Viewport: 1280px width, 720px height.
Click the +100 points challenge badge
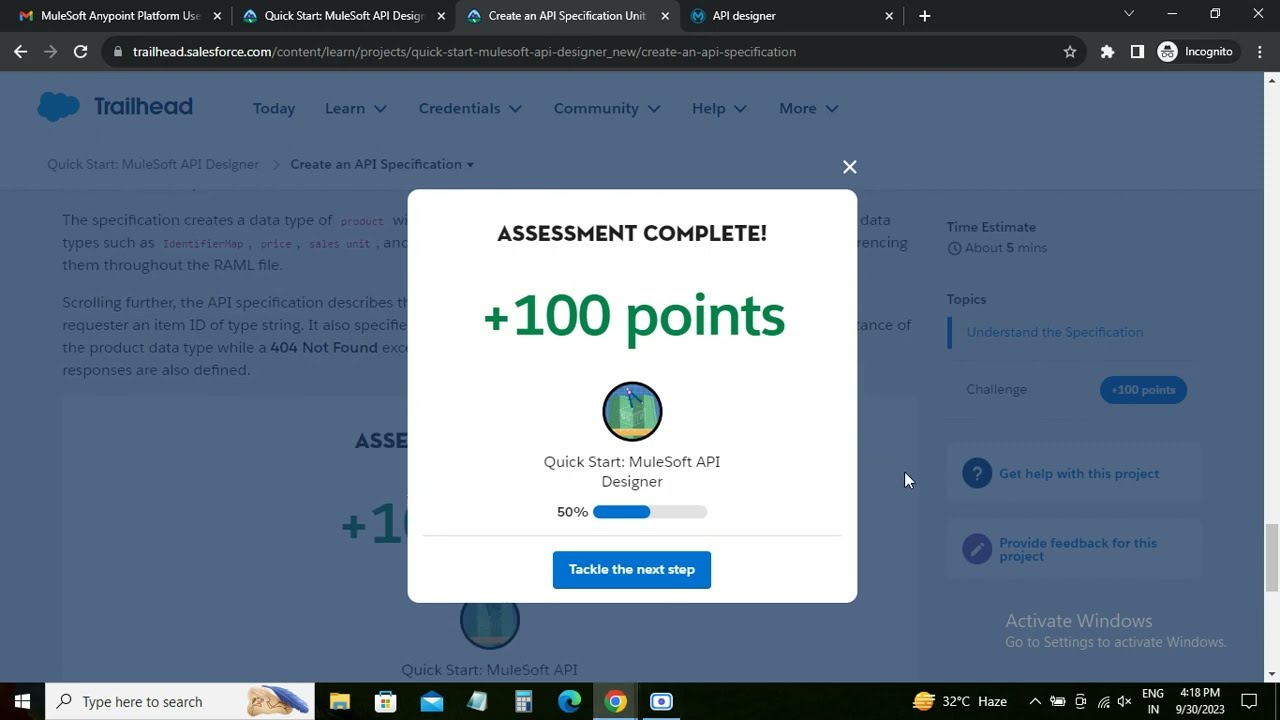1143,390
